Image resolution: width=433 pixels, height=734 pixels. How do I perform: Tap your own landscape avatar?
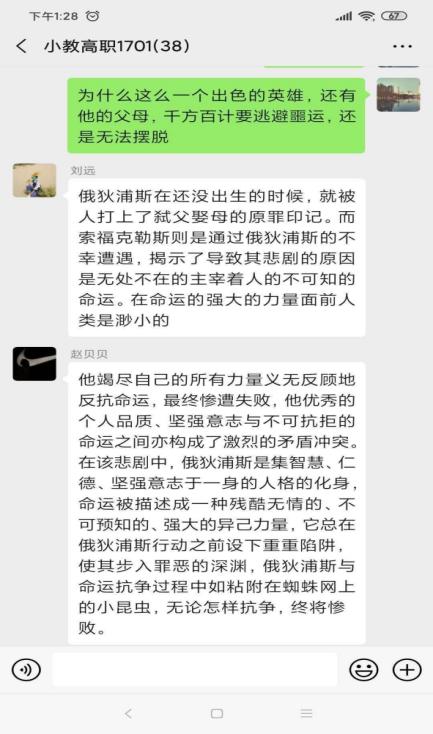tap(398, 95)
